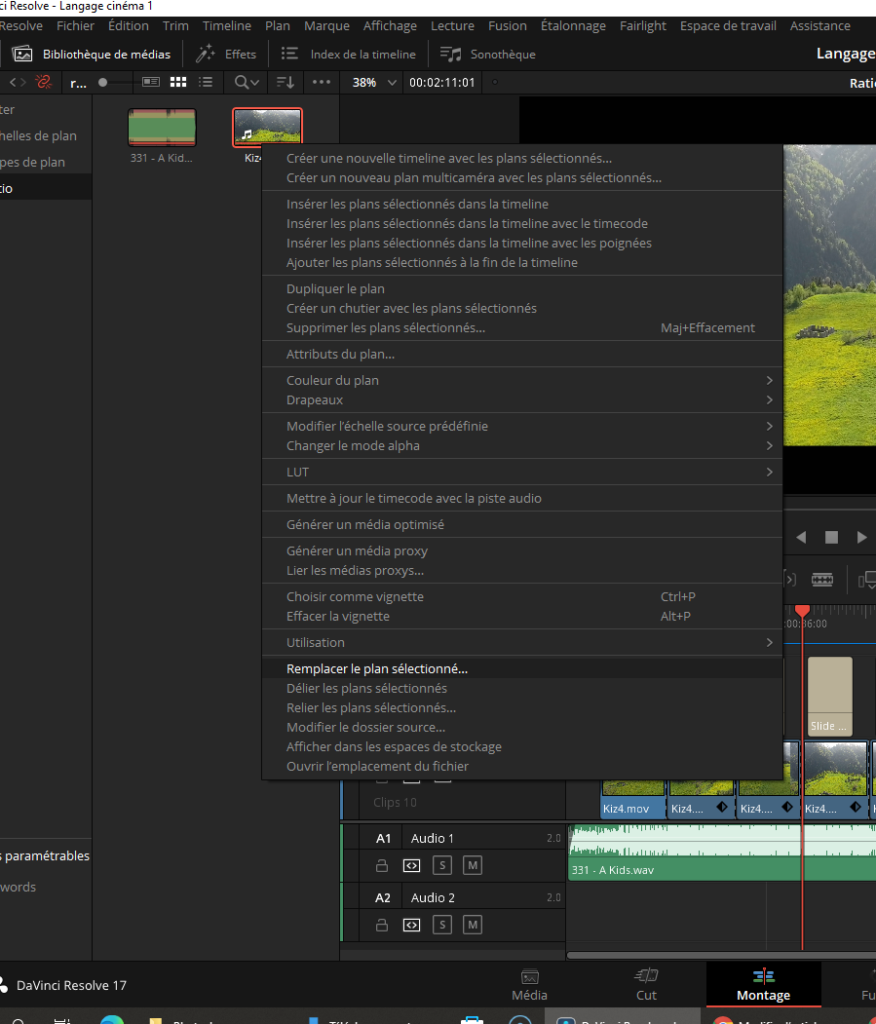Show the Index de la timeline

[x=347, y=54]
